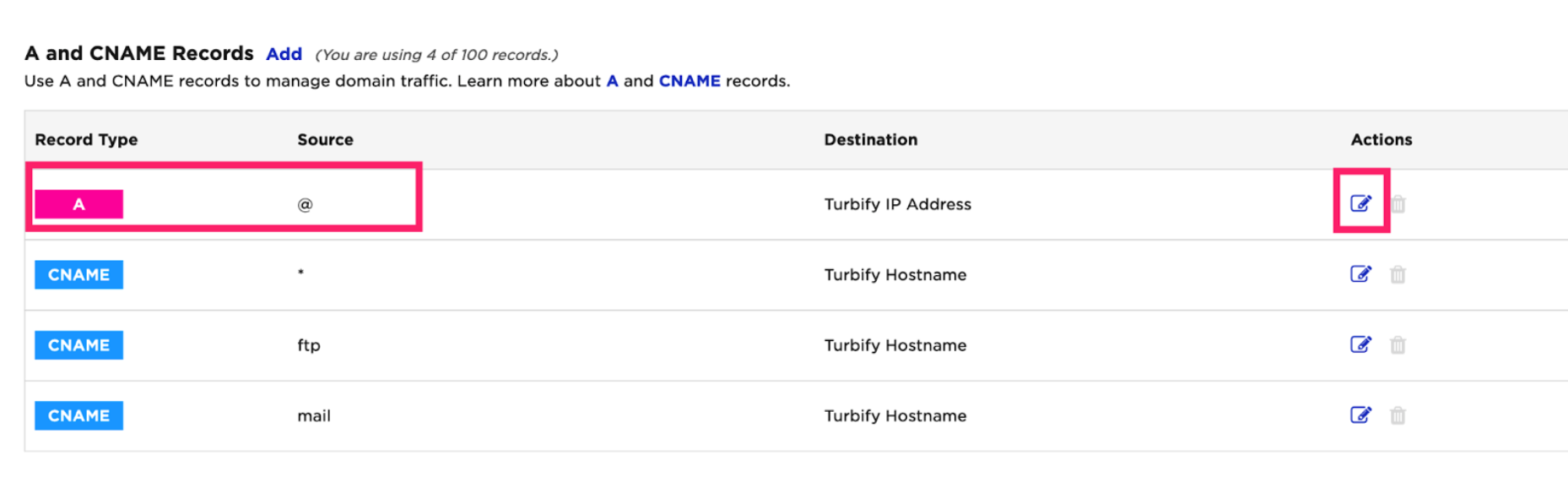This screenshot has height=498, width=1568.
Task: Click the Record Type column header
Action: [x=86, y=140]
